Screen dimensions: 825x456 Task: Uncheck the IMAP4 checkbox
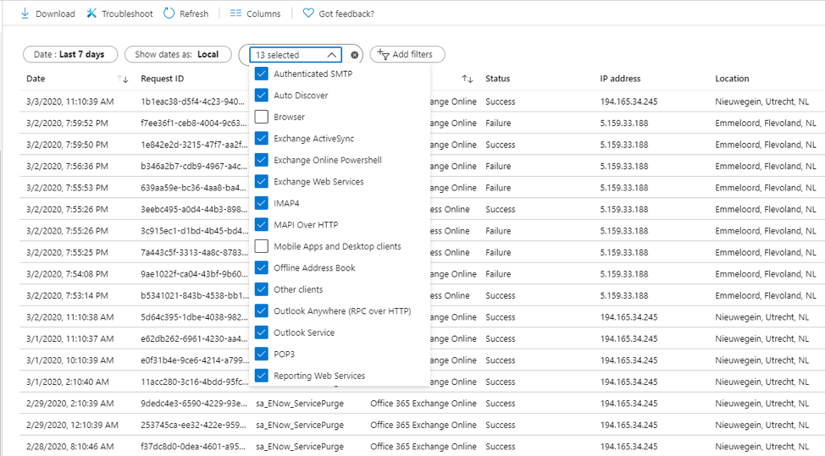[x=261, y=203]
